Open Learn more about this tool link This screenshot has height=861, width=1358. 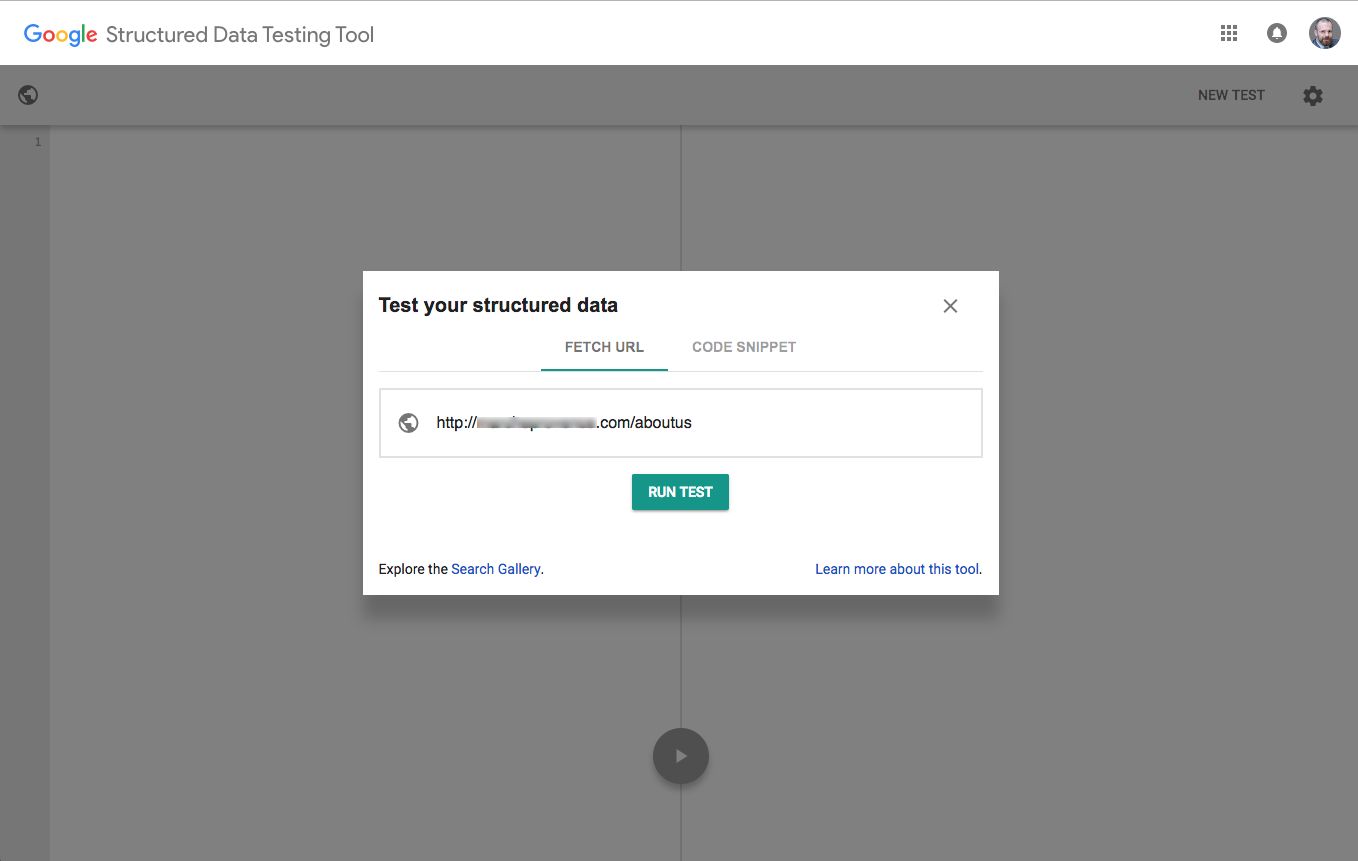tap(897, 569)
